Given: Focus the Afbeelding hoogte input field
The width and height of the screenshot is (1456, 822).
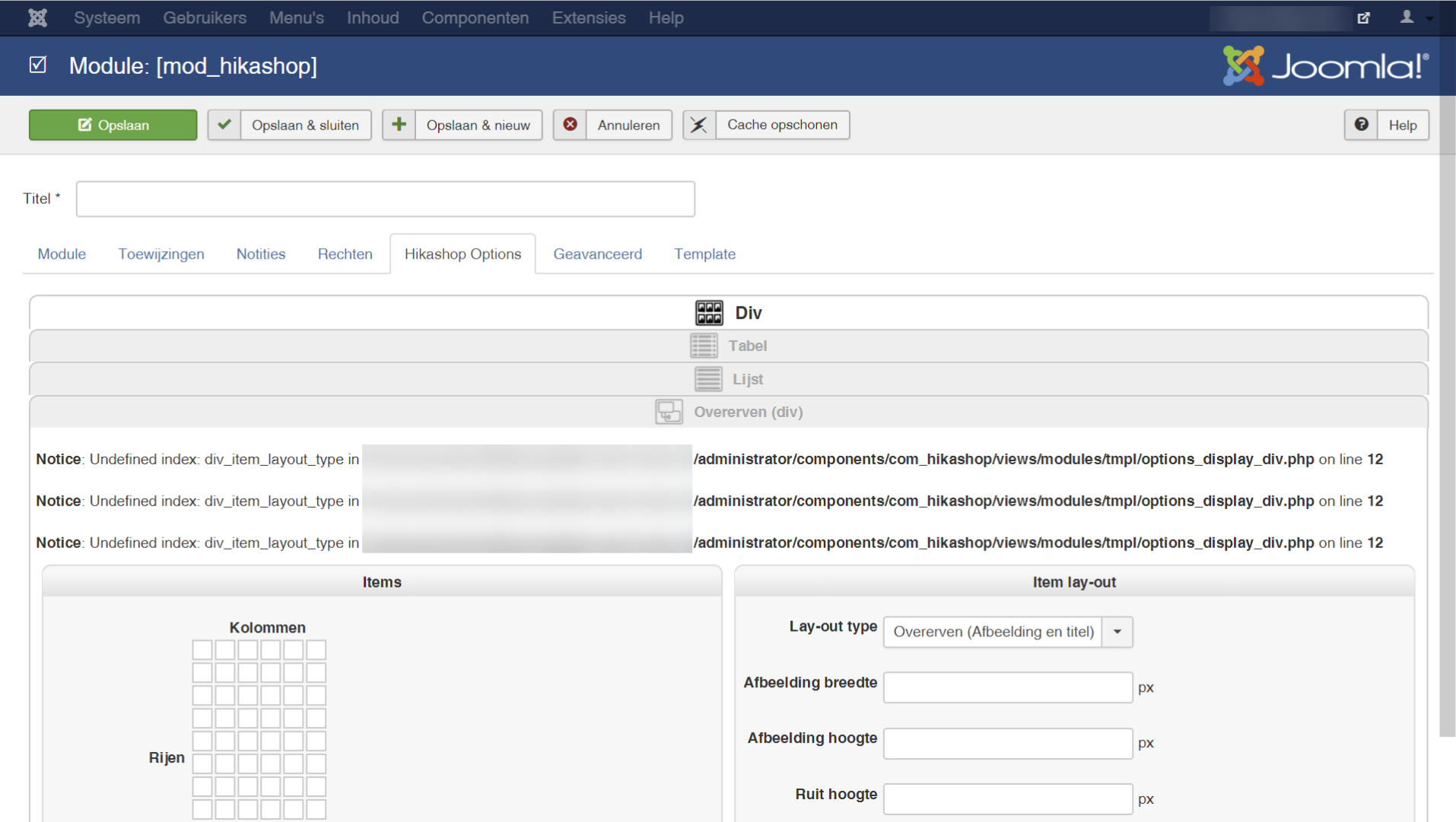Looking at the screenshot, I should 1008,743.
